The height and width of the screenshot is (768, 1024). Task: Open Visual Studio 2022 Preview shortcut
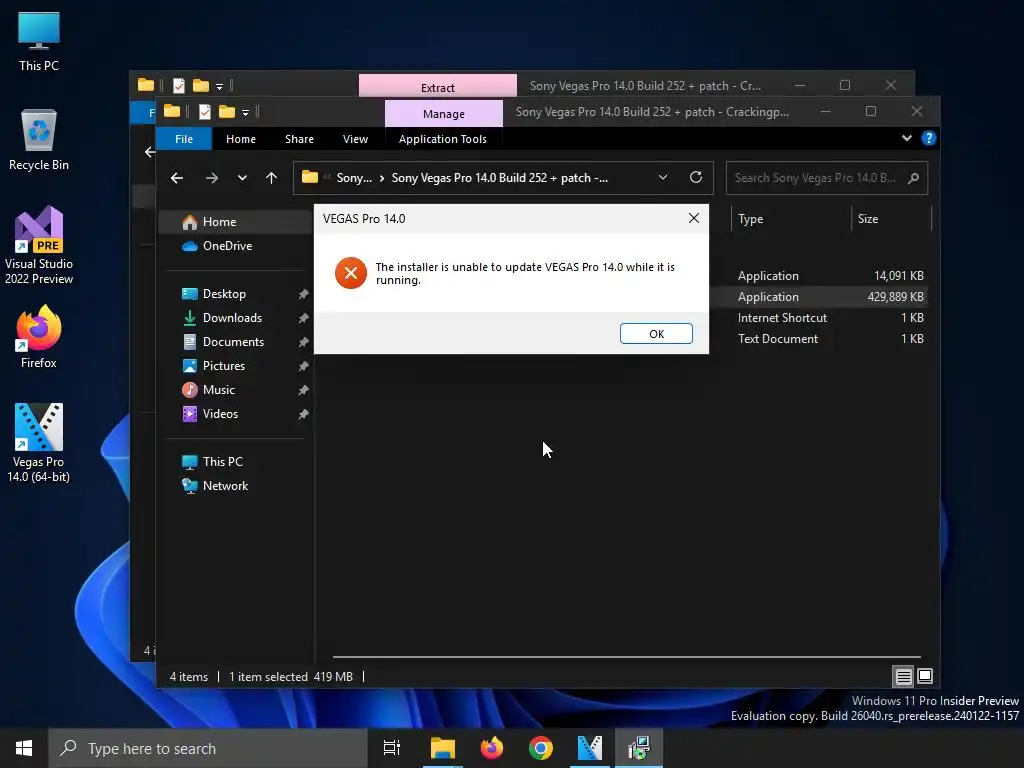coord(39,246)
